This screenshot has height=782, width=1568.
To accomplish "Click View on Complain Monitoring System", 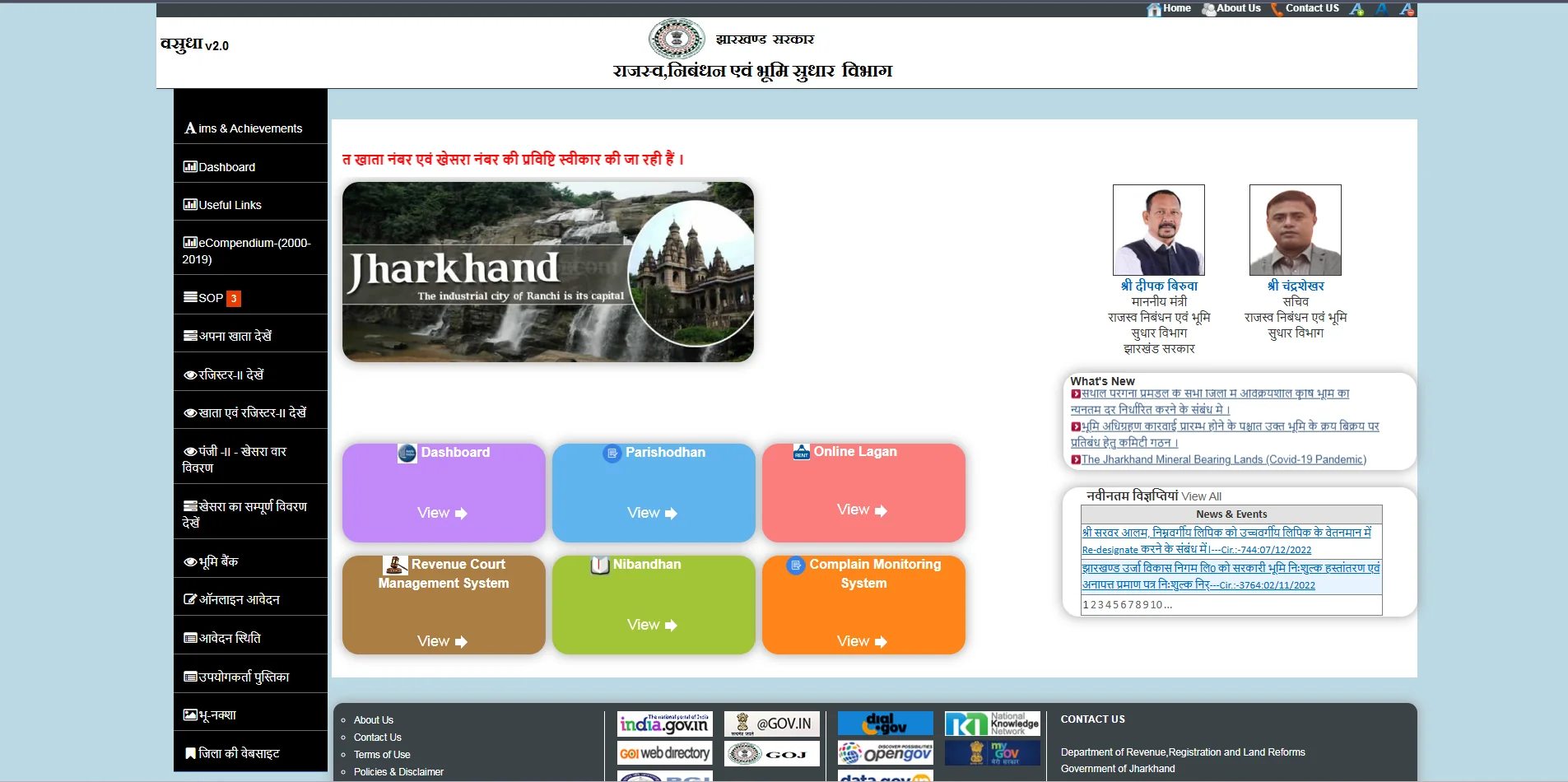I will (862, 640).
